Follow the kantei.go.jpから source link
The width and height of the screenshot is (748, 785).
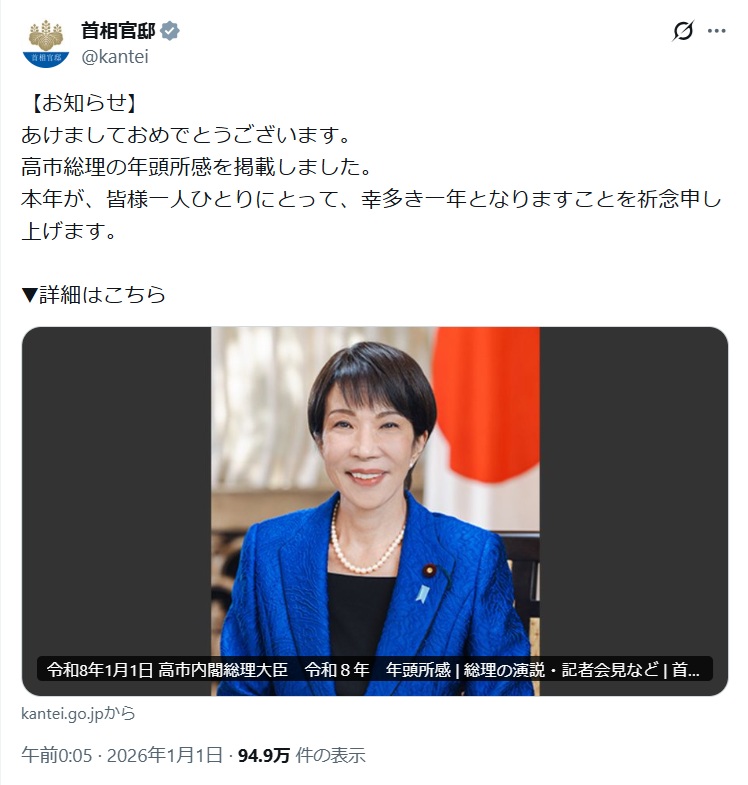(x=79, y=713)
